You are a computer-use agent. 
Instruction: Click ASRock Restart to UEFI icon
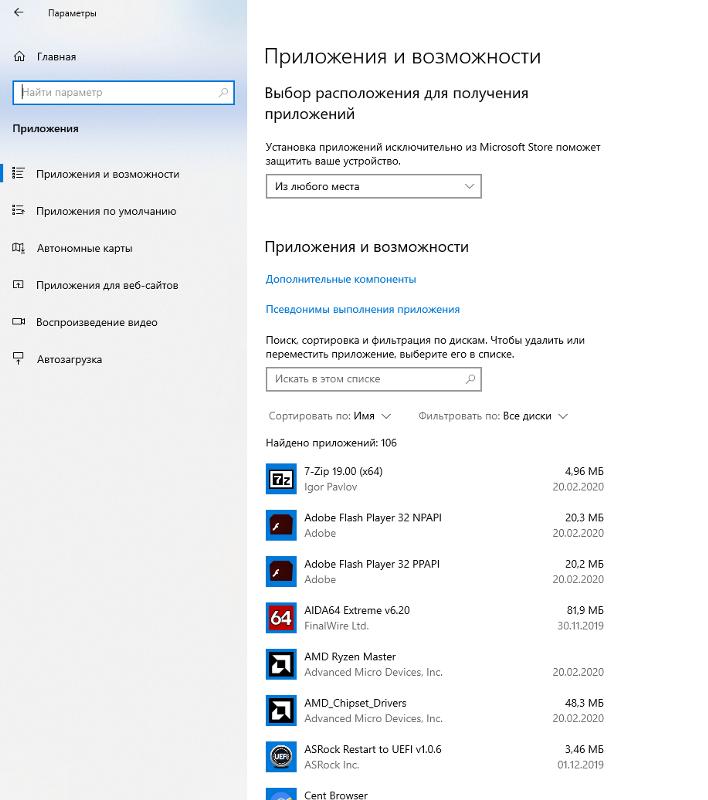coord(281,757)
